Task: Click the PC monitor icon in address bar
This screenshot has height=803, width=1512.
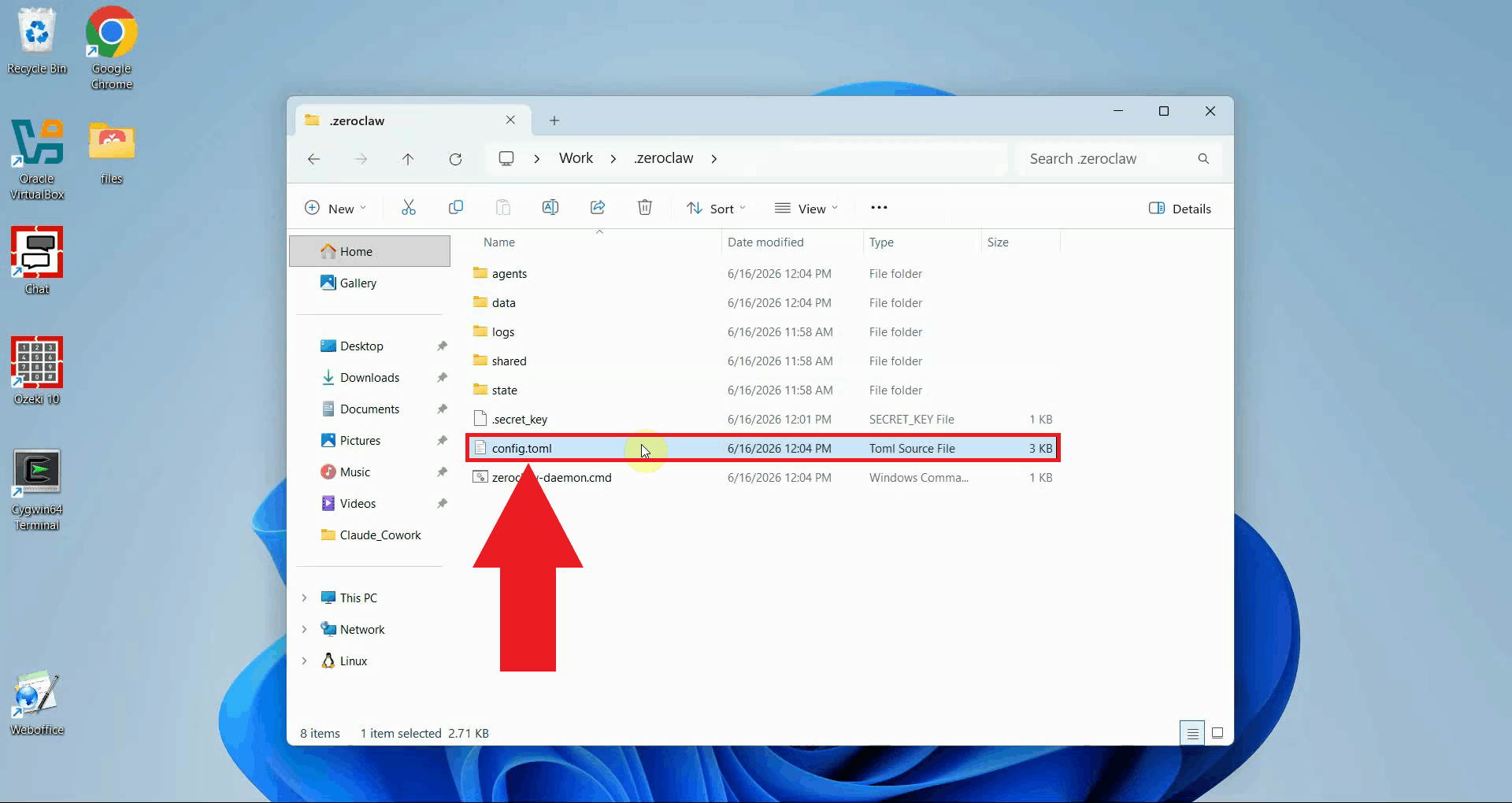Action: click(506, 158)
